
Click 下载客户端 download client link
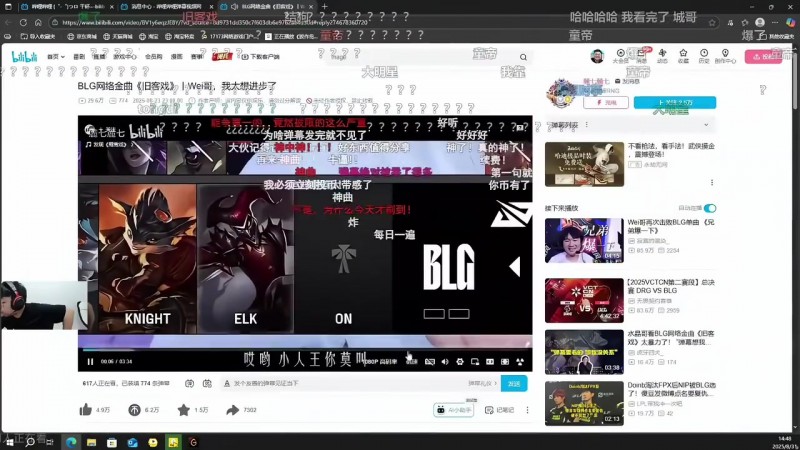point(261,57)
